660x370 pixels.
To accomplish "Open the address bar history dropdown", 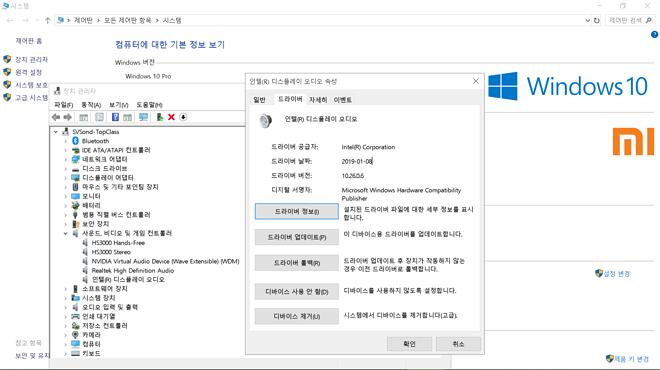I will click(x=587, y=20).
